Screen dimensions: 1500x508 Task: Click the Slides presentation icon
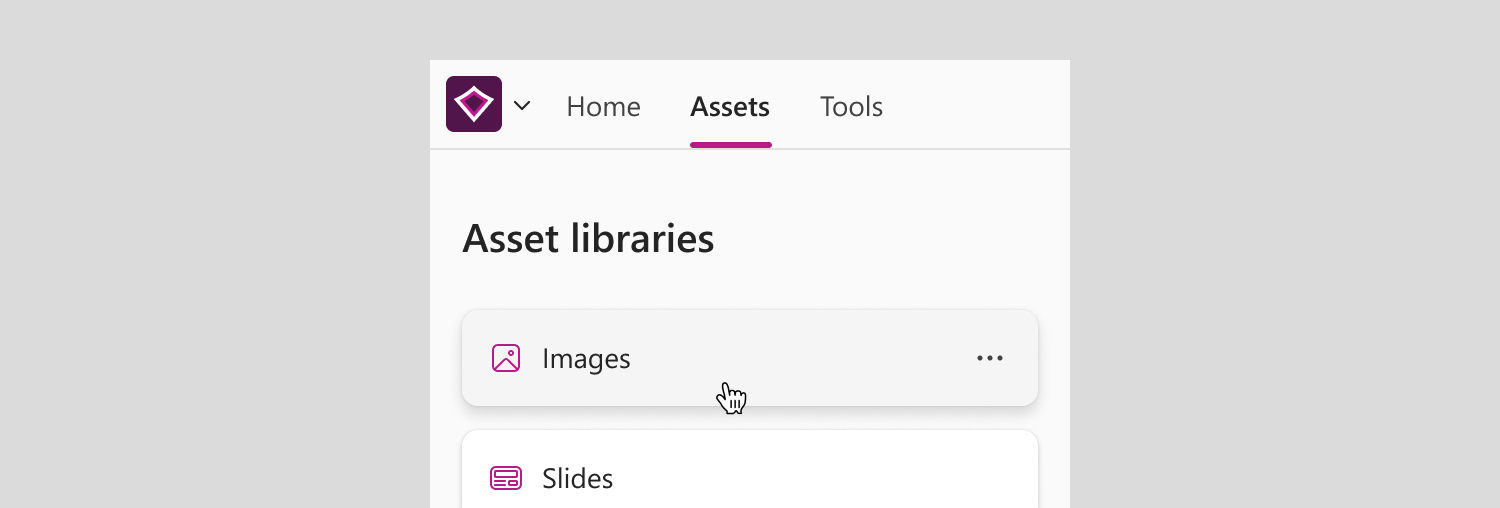tap(506, 478)
